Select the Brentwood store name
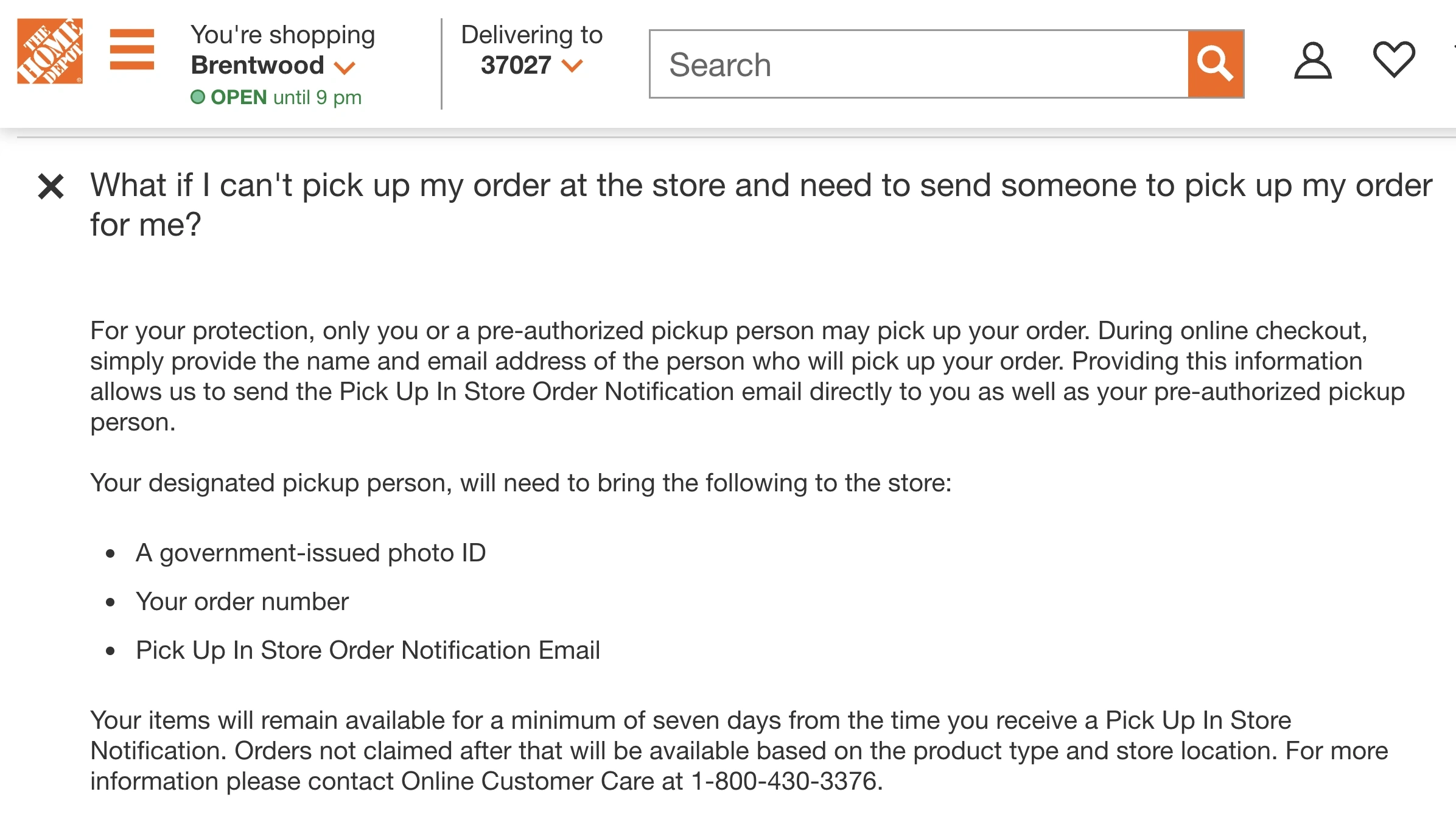This screenshot has height=839, width=1456. (257, 65)
